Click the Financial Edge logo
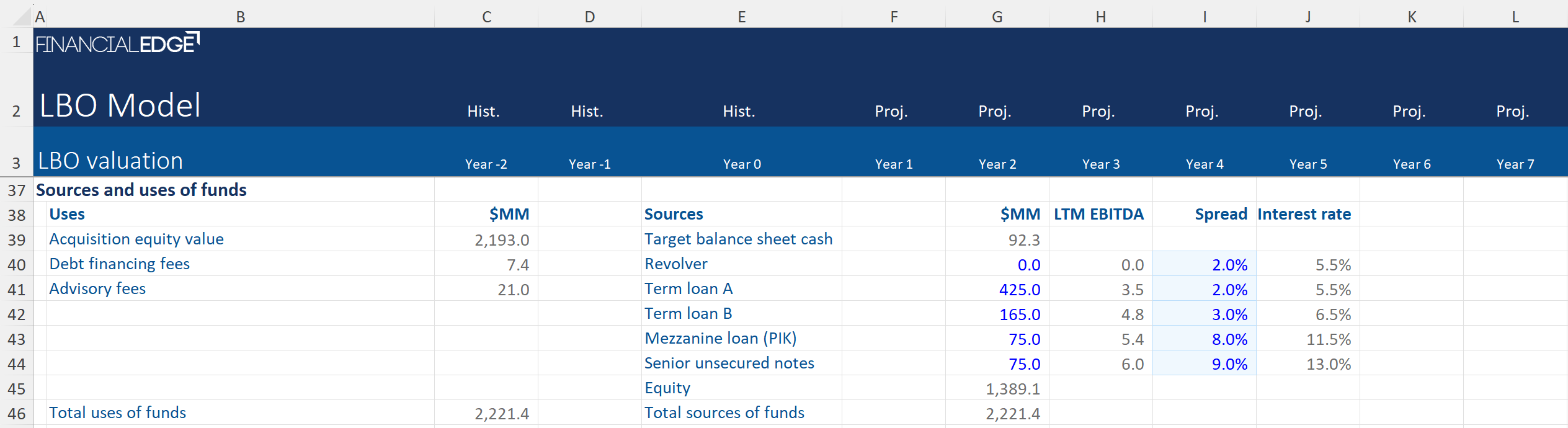 pos(117,43)
